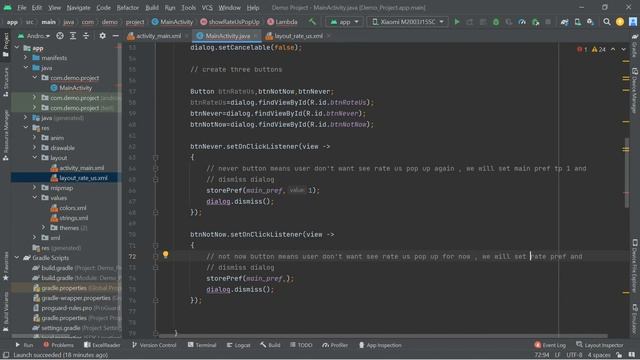Viewport: 640px width, 360px height.
Task: Go to the previous highlighted error arrow
Action: pyautogui.click(x=613, y=49)
